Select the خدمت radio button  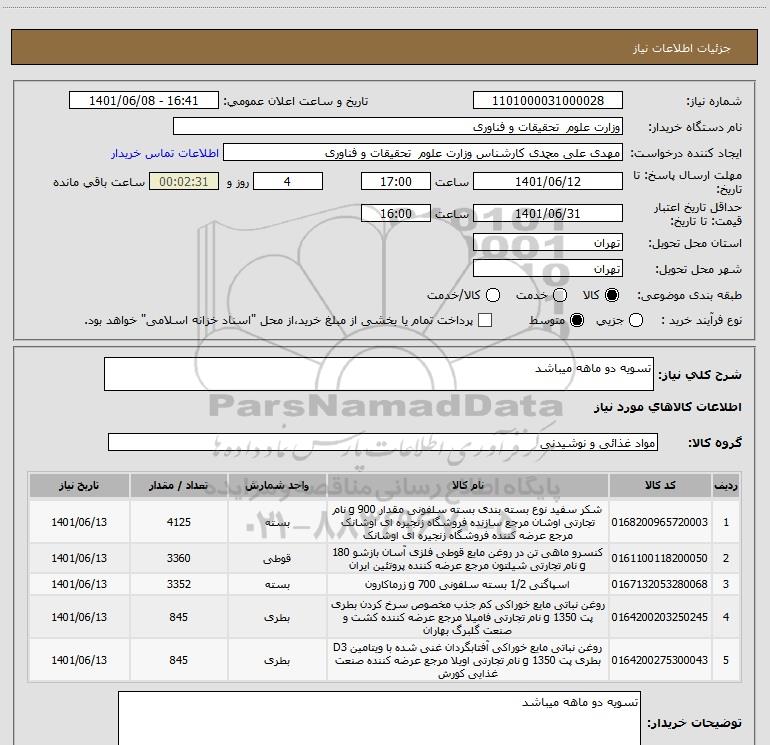[560, 295]
